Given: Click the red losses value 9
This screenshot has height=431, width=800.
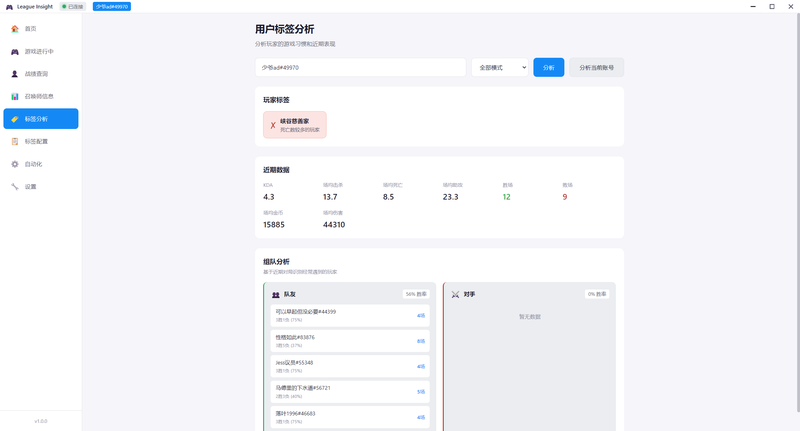Looking at the screenshot, I should [x=565, y=197].
